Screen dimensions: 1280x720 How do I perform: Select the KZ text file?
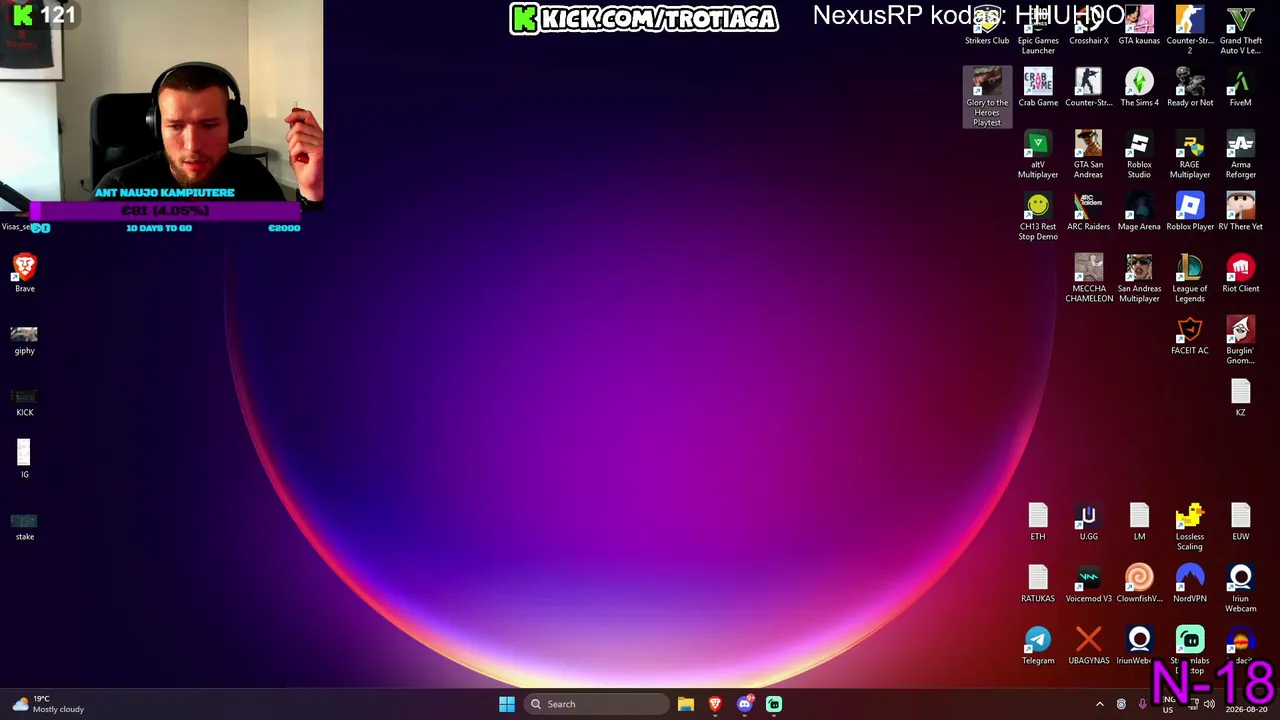pyautogui.click(x=1241, y=398)
